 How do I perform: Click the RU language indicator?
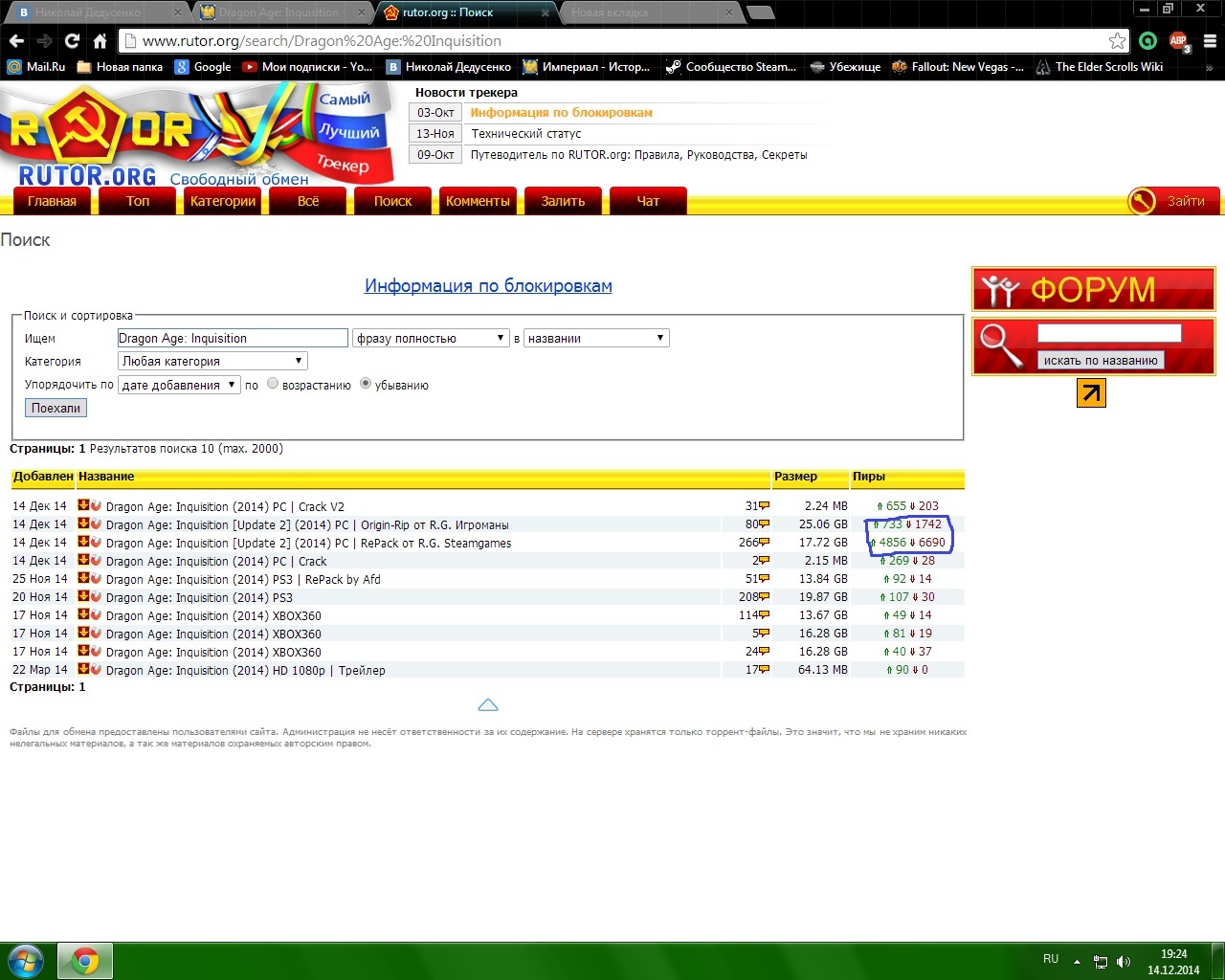pyautogui.click(x=1051, y=959)
